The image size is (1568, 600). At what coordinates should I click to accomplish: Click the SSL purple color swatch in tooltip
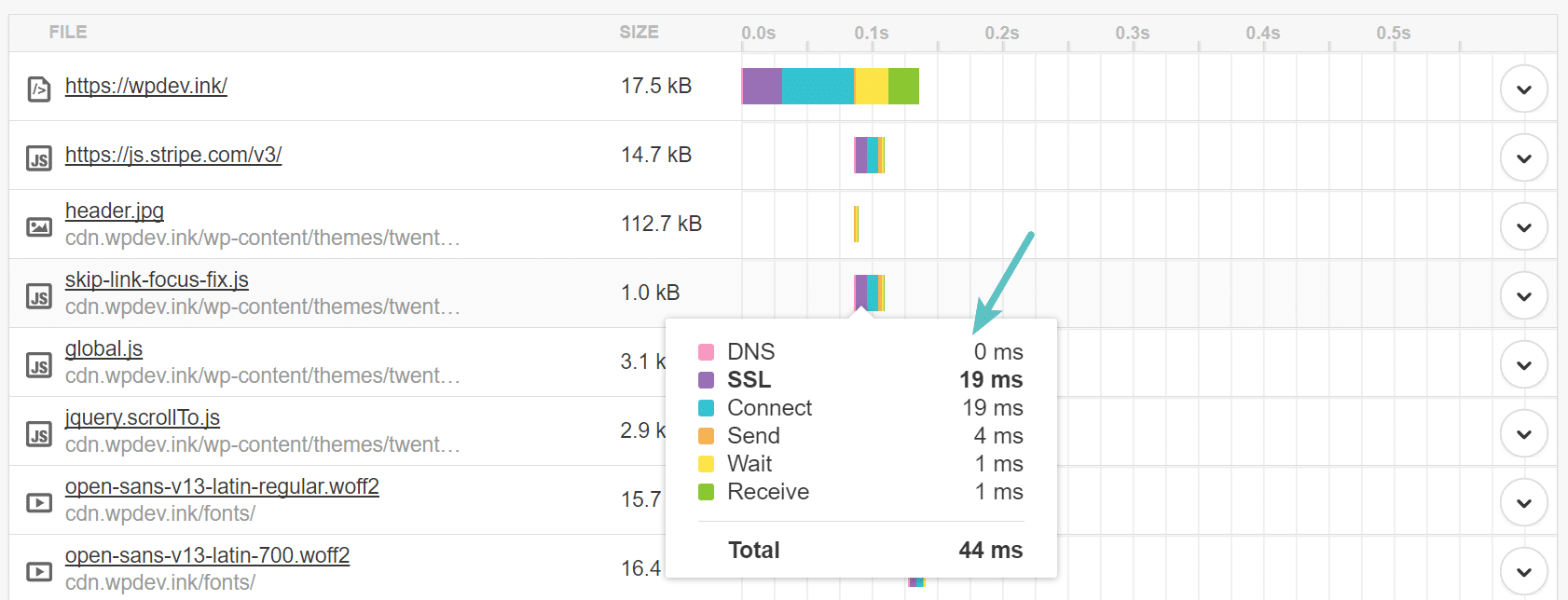tap(707, 379)
